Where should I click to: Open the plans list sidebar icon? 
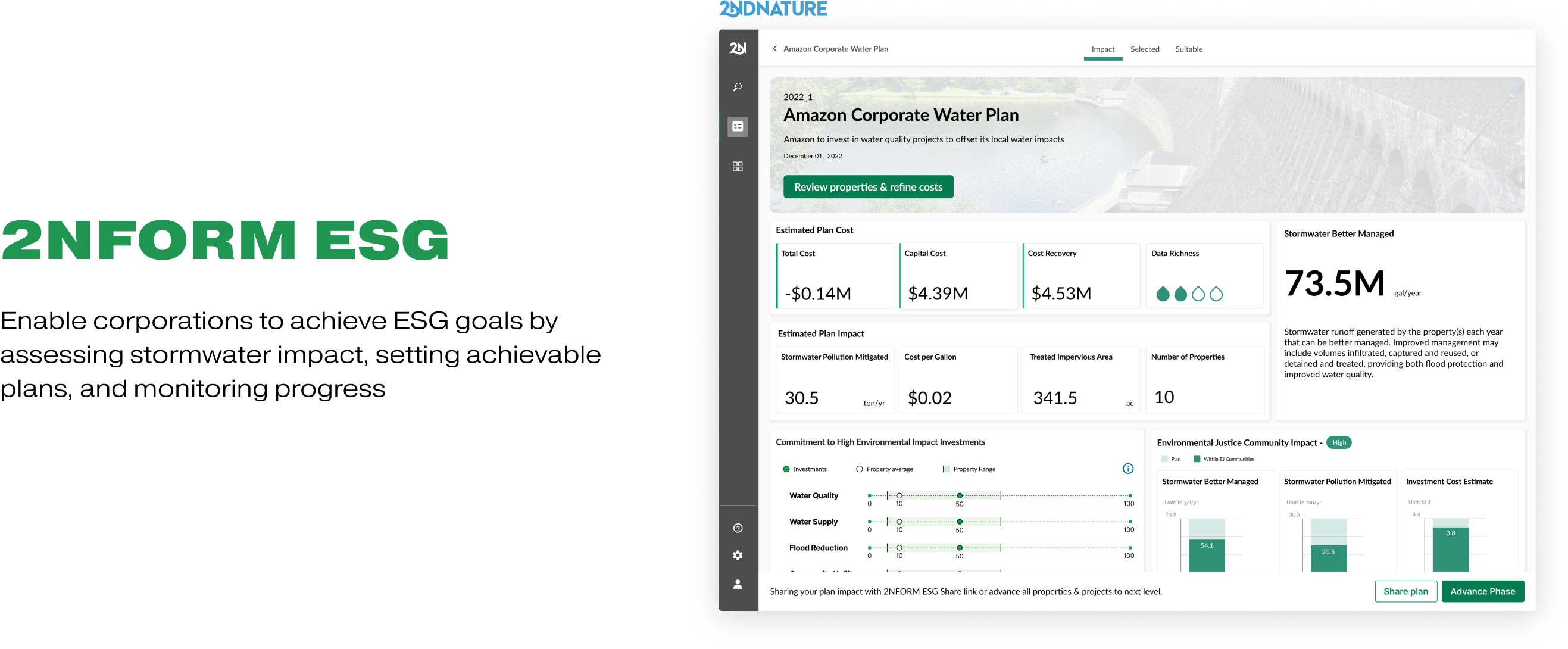737,127
